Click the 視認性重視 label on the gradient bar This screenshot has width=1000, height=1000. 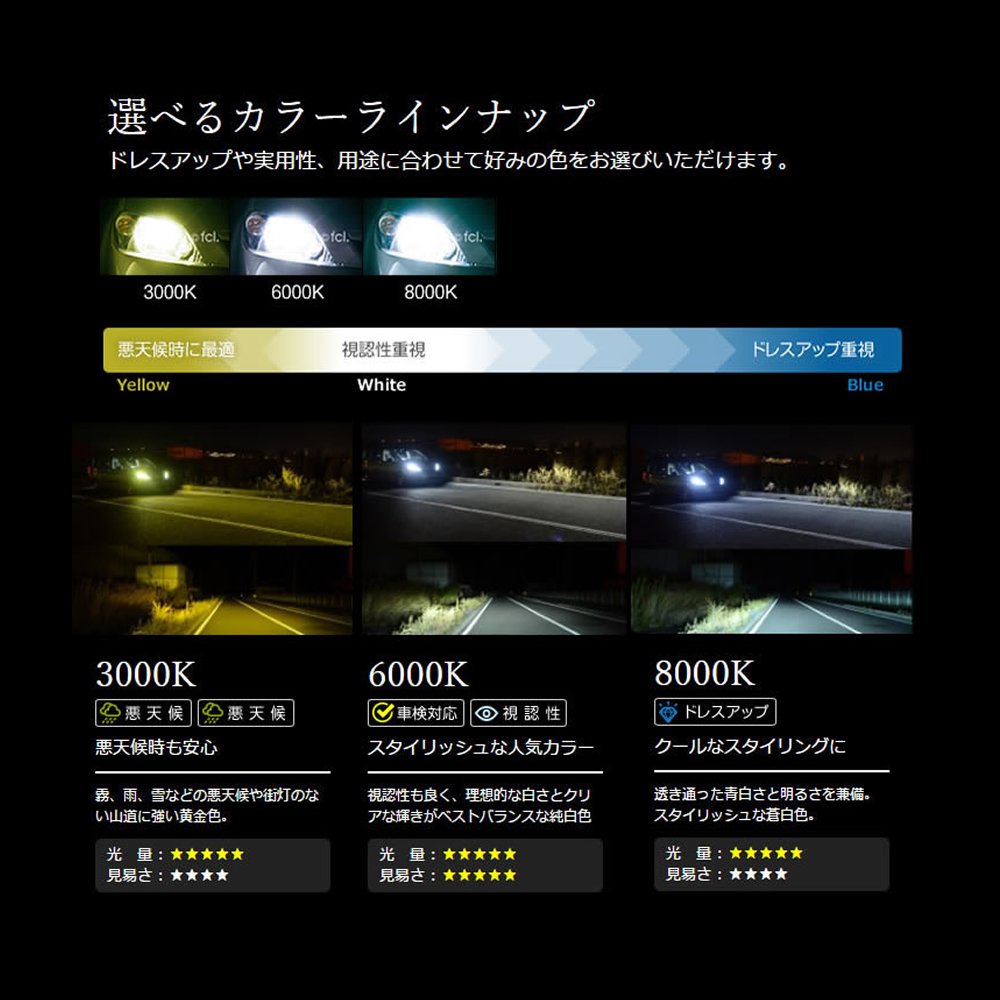[383, 350]
